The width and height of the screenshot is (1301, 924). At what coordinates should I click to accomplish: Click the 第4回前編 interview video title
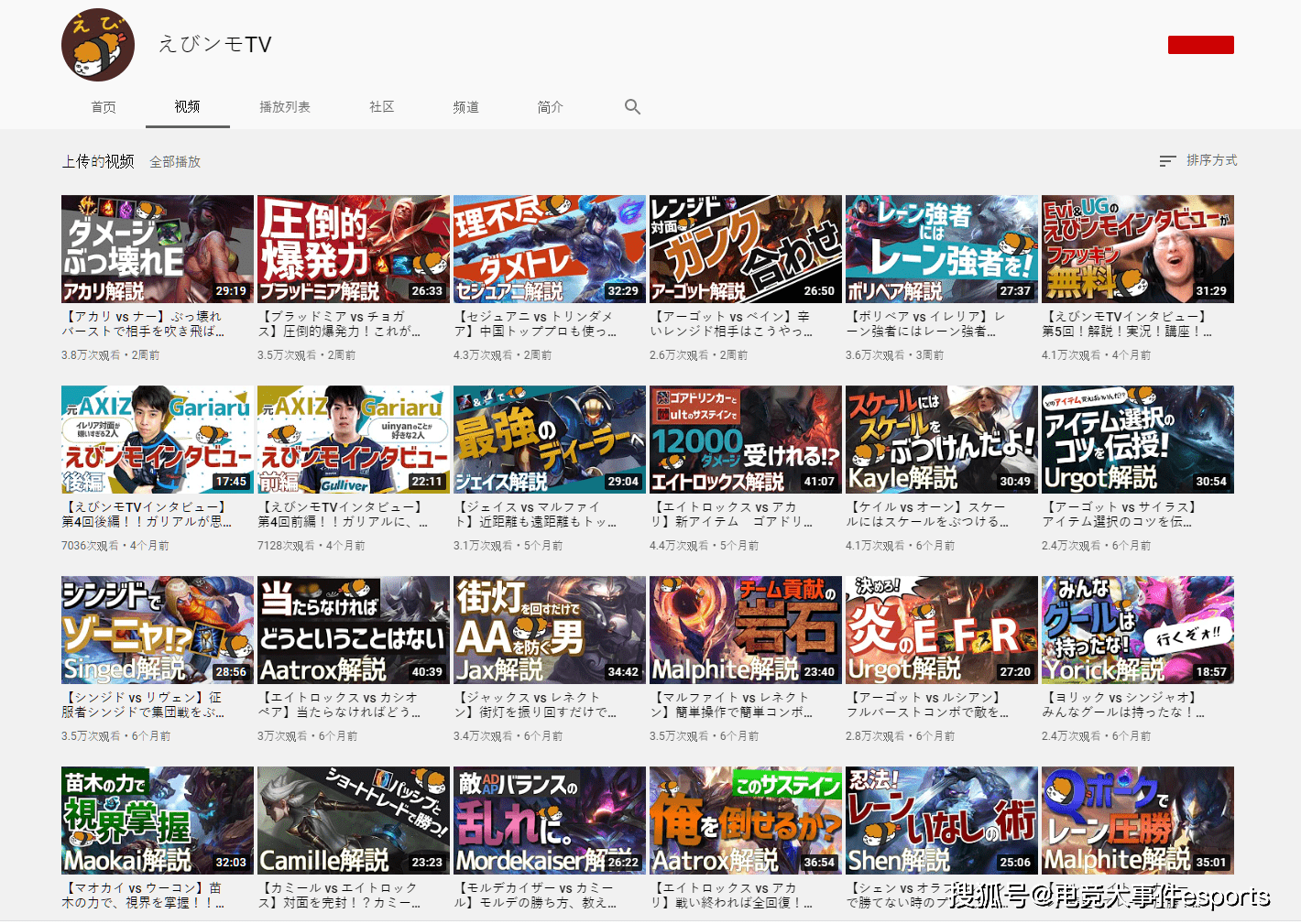point(343,515)
